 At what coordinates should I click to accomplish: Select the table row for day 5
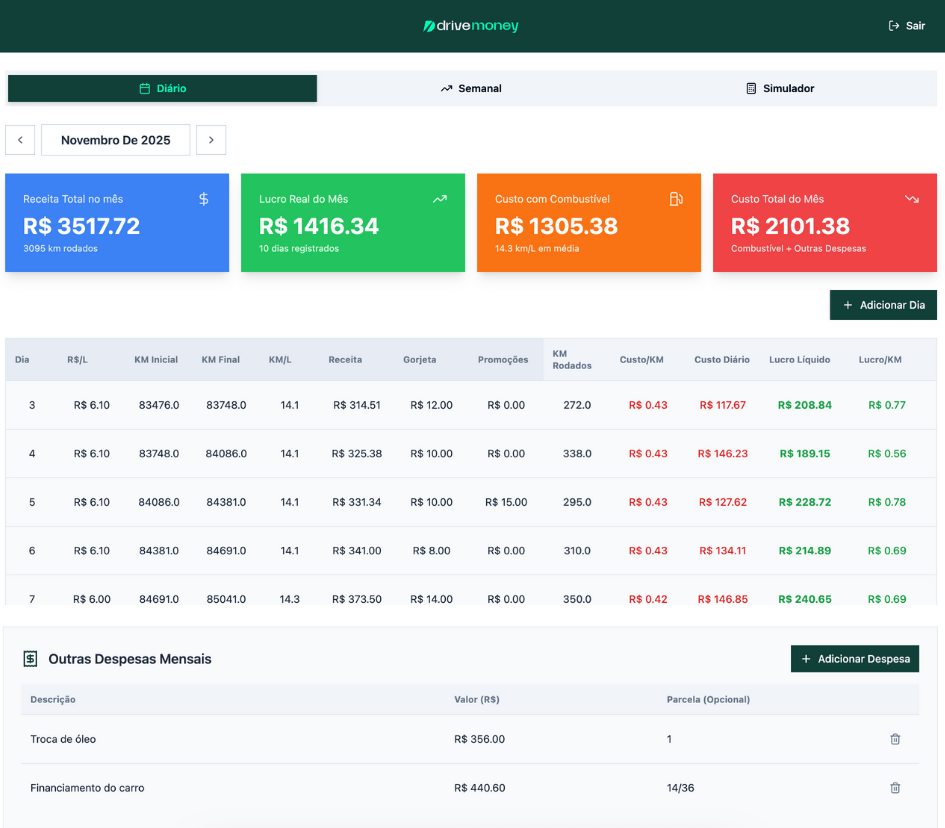[470, 502]
